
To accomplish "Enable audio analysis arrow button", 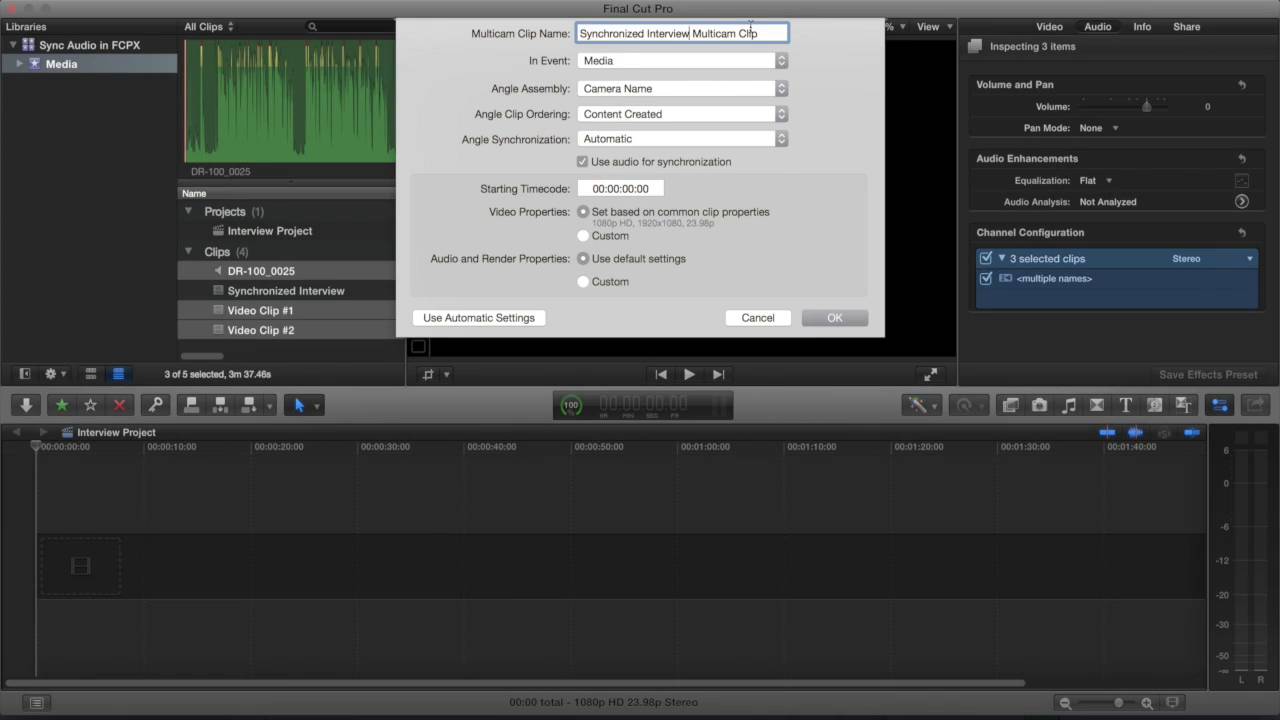I will pos(1241,201).
